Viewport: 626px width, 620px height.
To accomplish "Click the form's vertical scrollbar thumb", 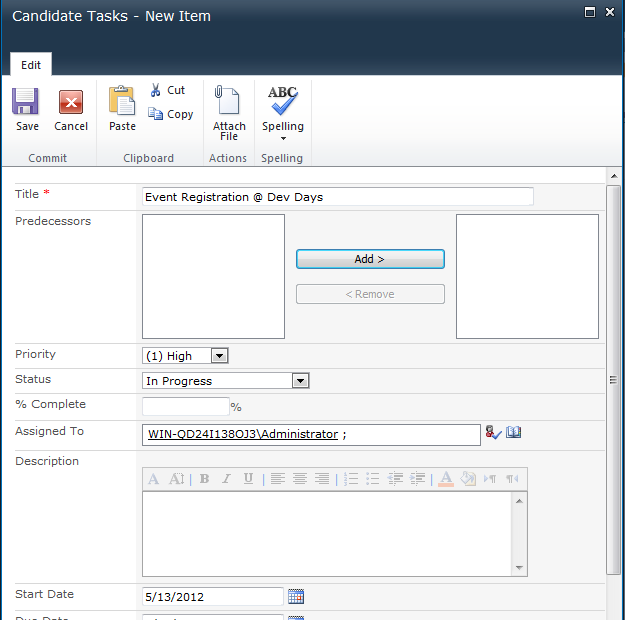I will click(613, 380).
